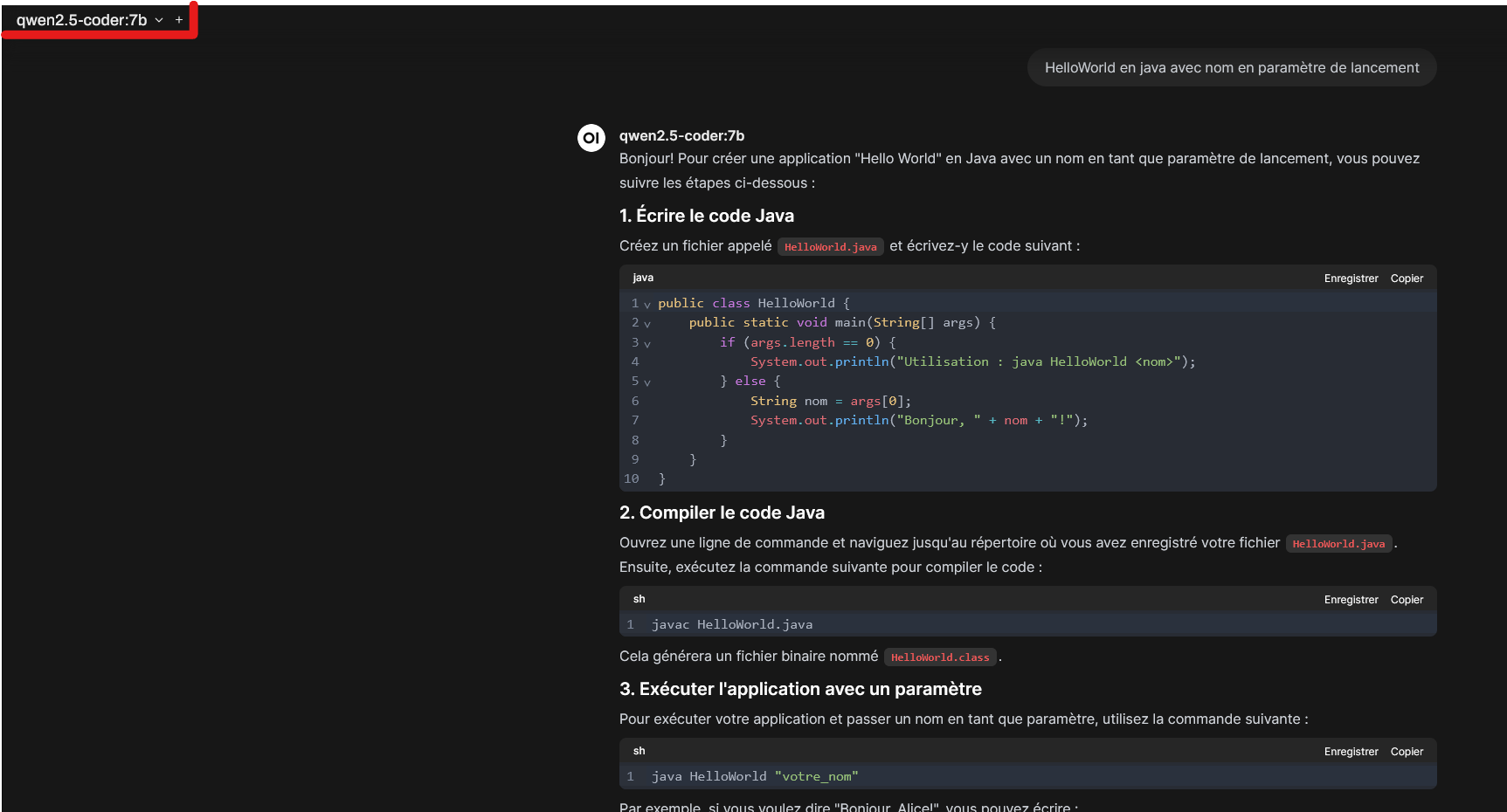
Task: Click the '2. Compiler le code Java' heading
Action: 722,513
